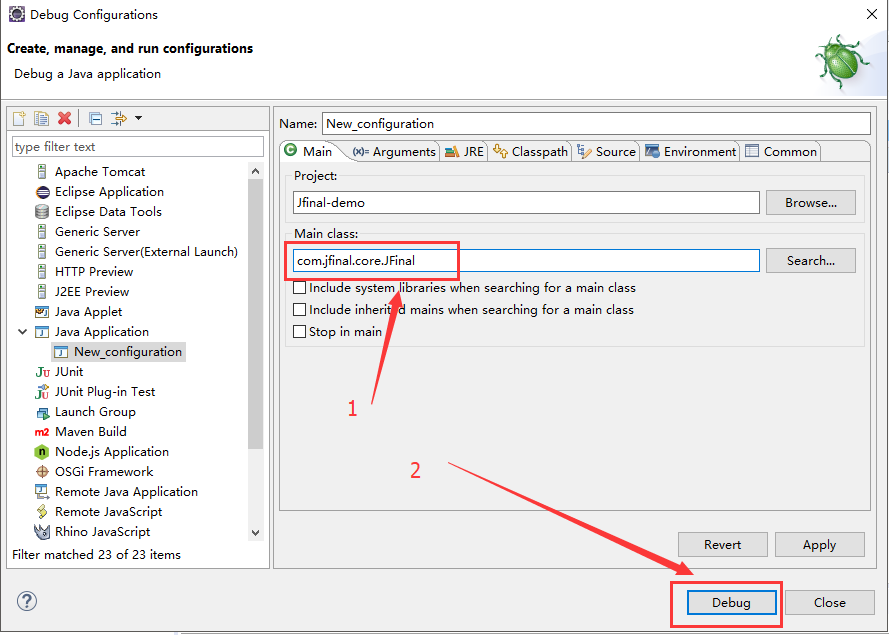Enable Include system libraries checkbox
This screenshot has width=889, height=635.
pyautogui.click(x=299, y=288)
